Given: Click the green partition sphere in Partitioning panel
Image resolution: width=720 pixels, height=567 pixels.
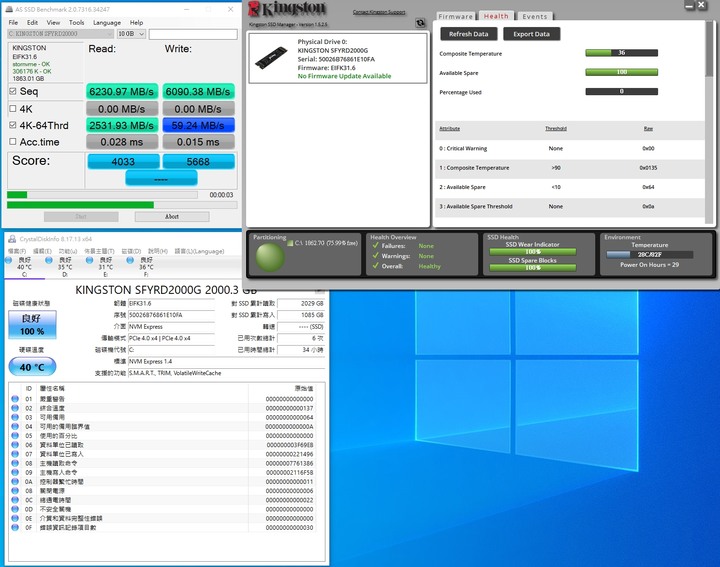Looking at the screenshot, I should tap(270, 257).
